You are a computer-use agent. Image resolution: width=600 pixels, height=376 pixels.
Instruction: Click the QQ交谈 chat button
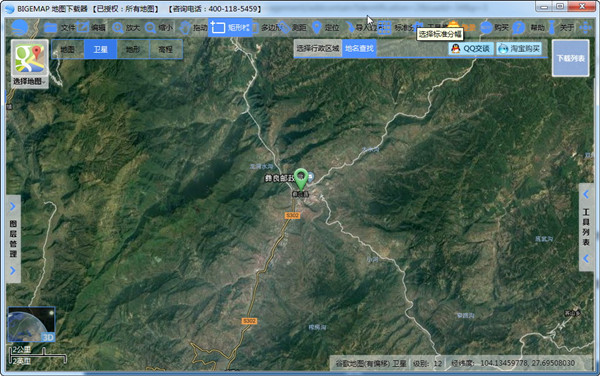471,49
